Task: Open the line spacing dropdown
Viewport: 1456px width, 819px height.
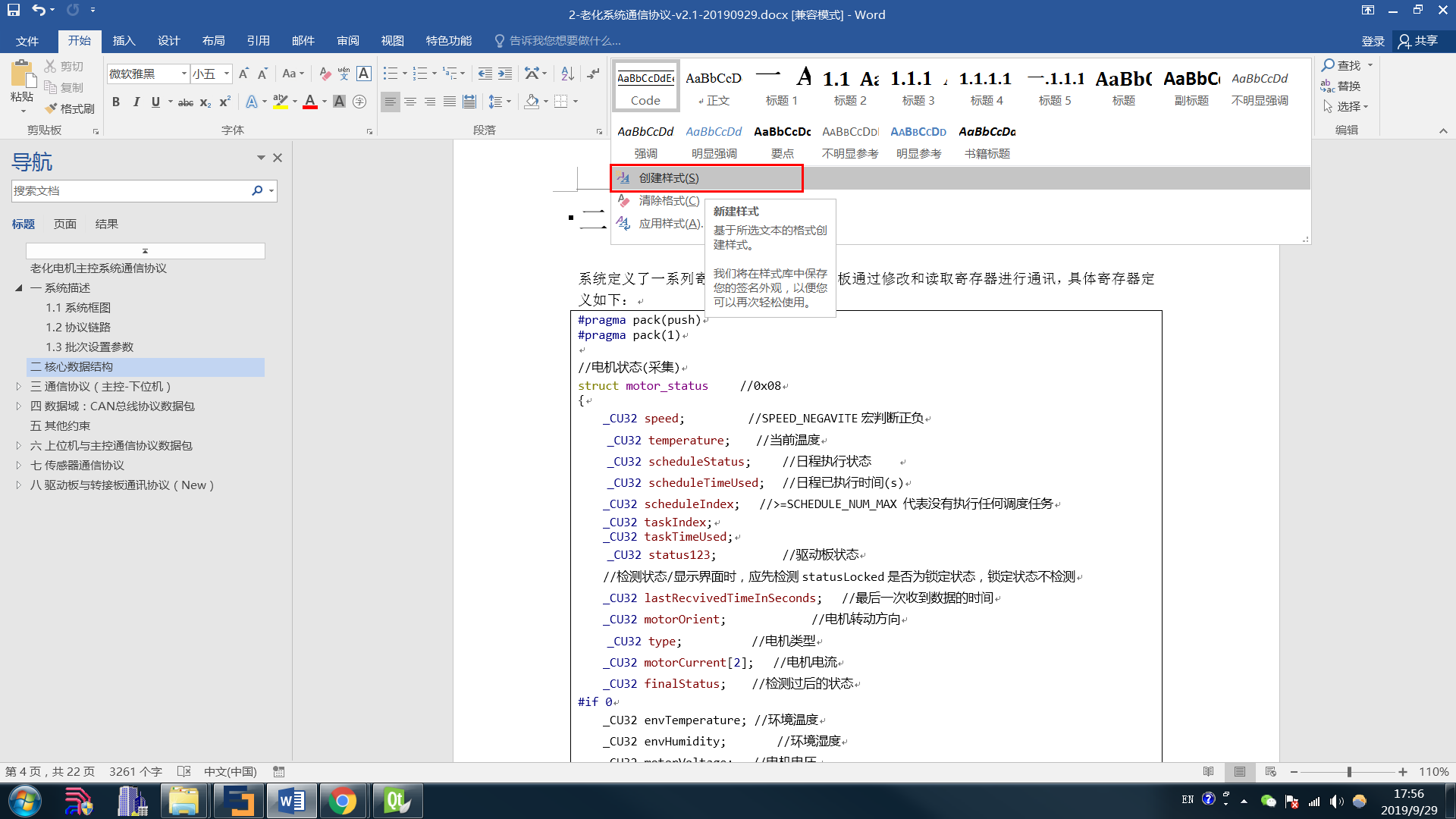Action: 500,102
